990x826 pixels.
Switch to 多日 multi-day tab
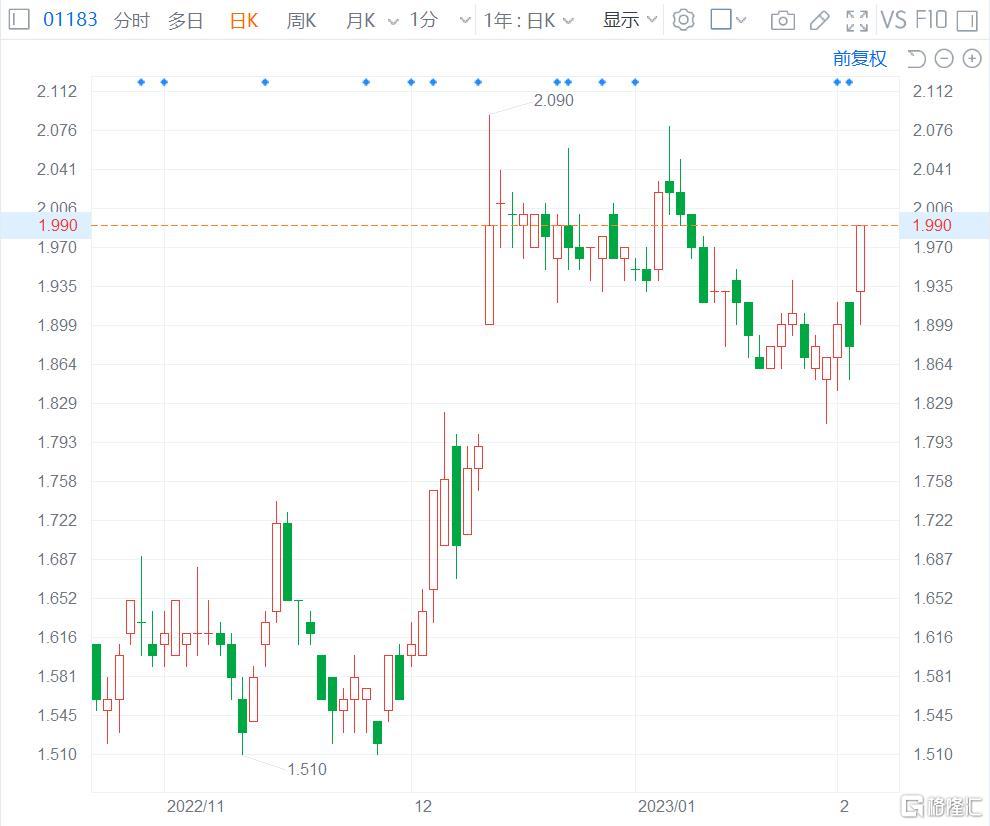click(x=186, y=21)
